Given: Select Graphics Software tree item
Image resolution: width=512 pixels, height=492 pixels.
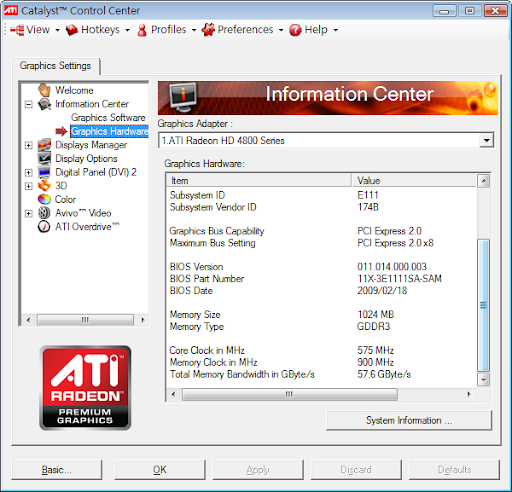Looking at the screenshot, I should (x=108, y=117).
